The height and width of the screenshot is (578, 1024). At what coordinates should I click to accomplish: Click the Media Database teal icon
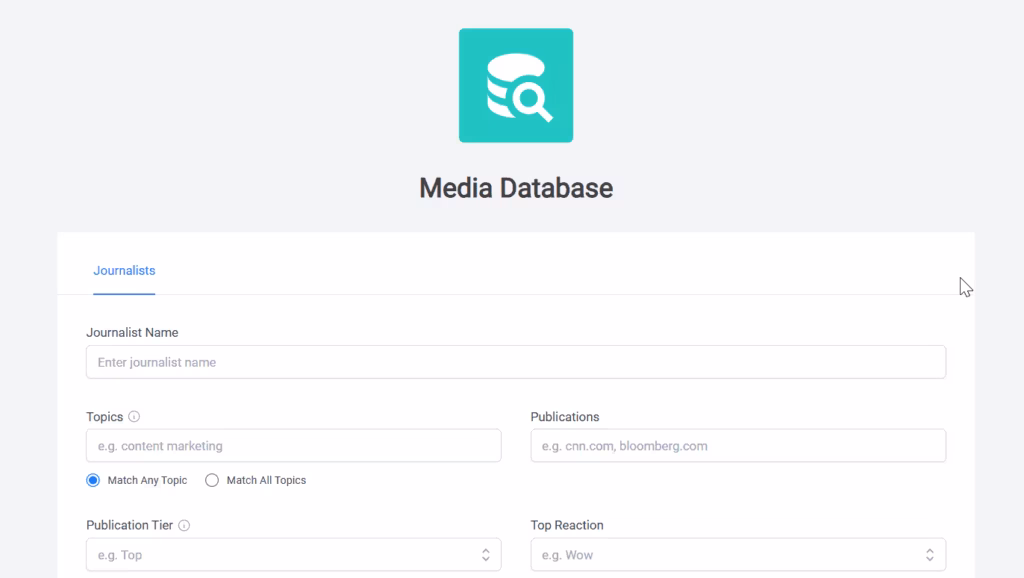click(515, 84)
